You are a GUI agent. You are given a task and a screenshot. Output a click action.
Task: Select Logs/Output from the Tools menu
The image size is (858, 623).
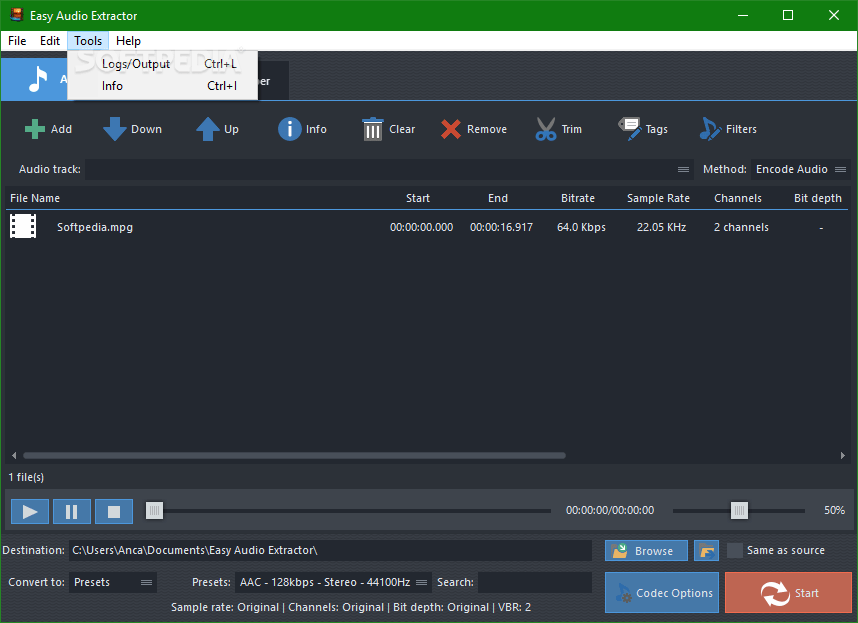click(x=135, y=63)
